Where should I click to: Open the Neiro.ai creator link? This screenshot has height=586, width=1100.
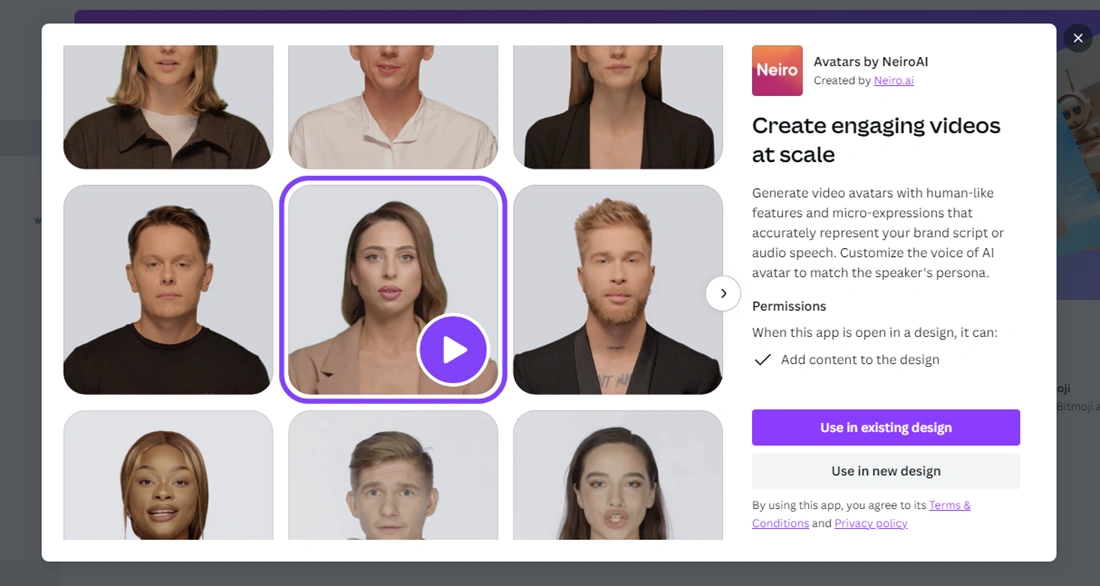[x=894, y=80]
